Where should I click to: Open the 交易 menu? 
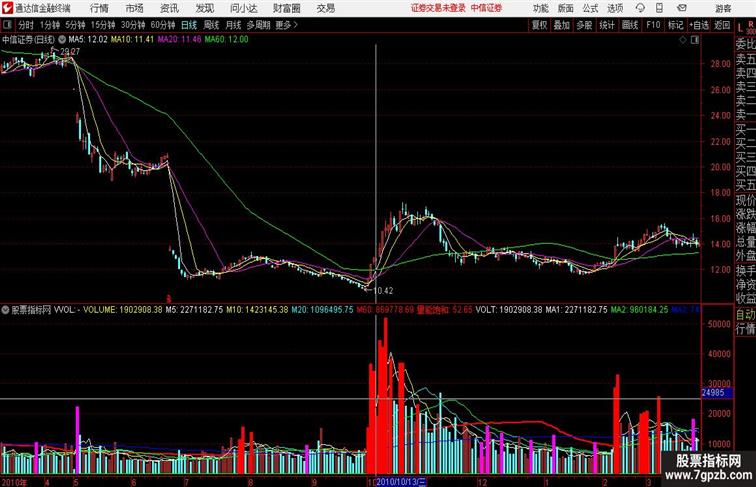(x=325, y=8)
